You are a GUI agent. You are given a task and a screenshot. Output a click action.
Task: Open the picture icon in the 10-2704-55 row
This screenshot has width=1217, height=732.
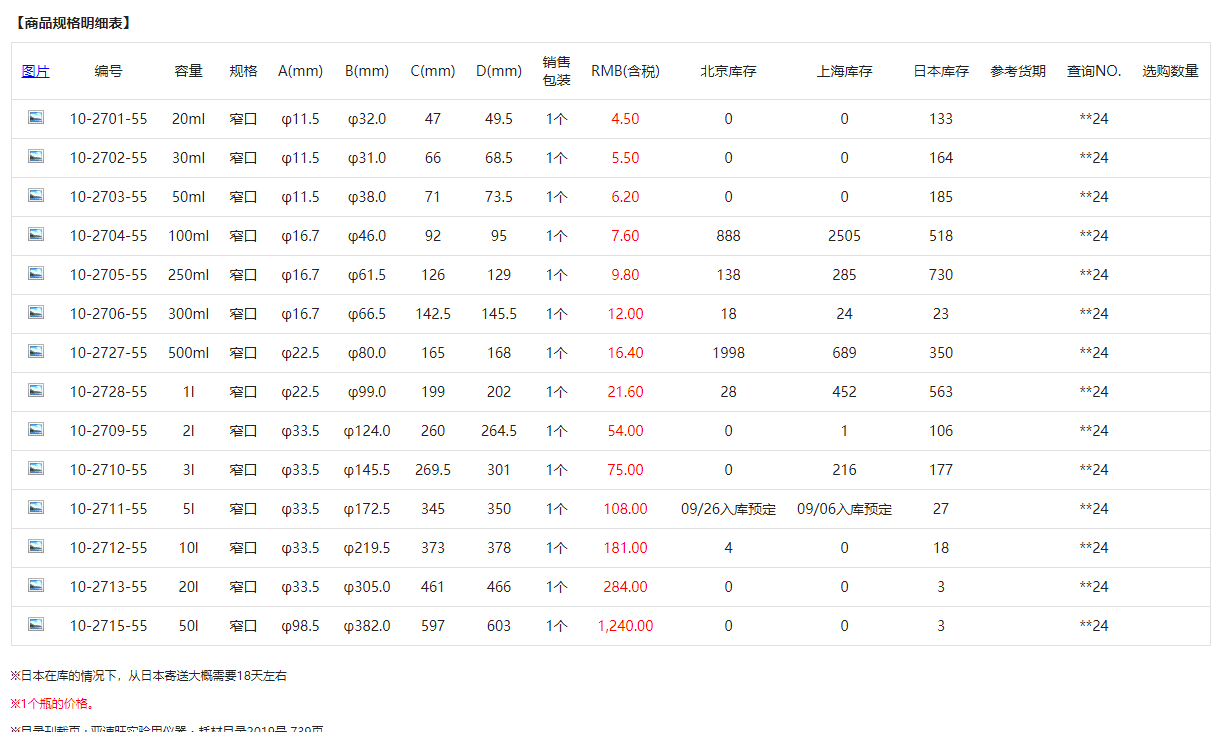[36, 234]
